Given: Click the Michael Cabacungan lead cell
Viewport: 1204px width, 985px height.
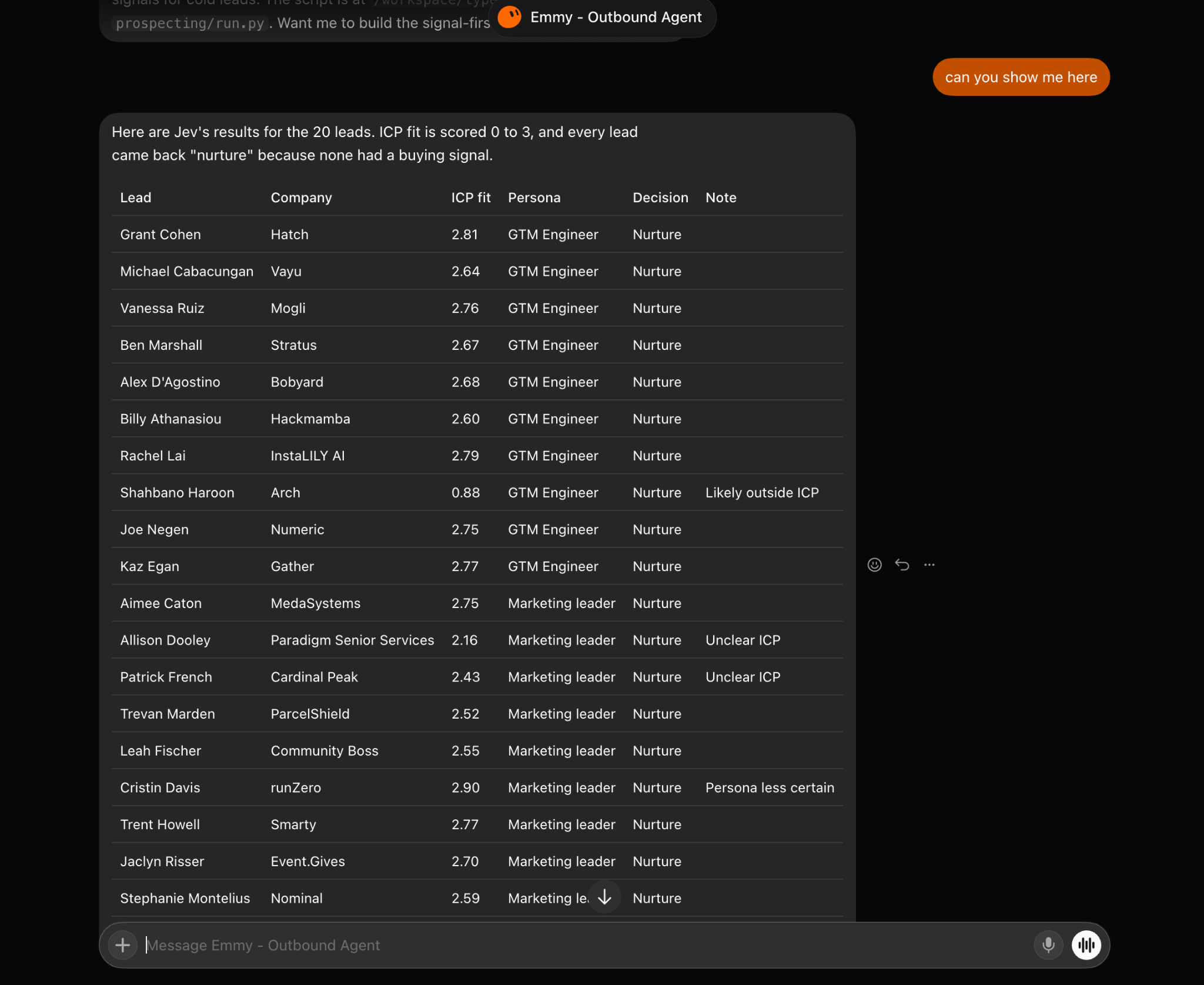Looking at the screenshot, I should (187, 272).
